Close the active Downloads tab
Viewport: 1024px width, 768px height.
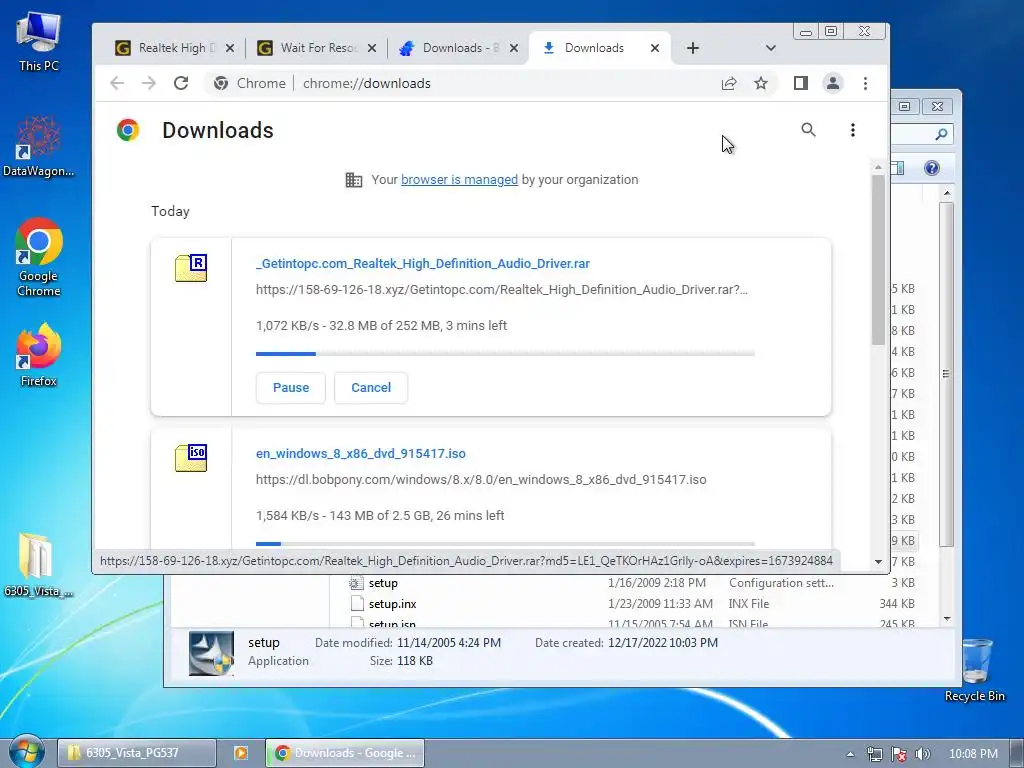click(655, 48)
